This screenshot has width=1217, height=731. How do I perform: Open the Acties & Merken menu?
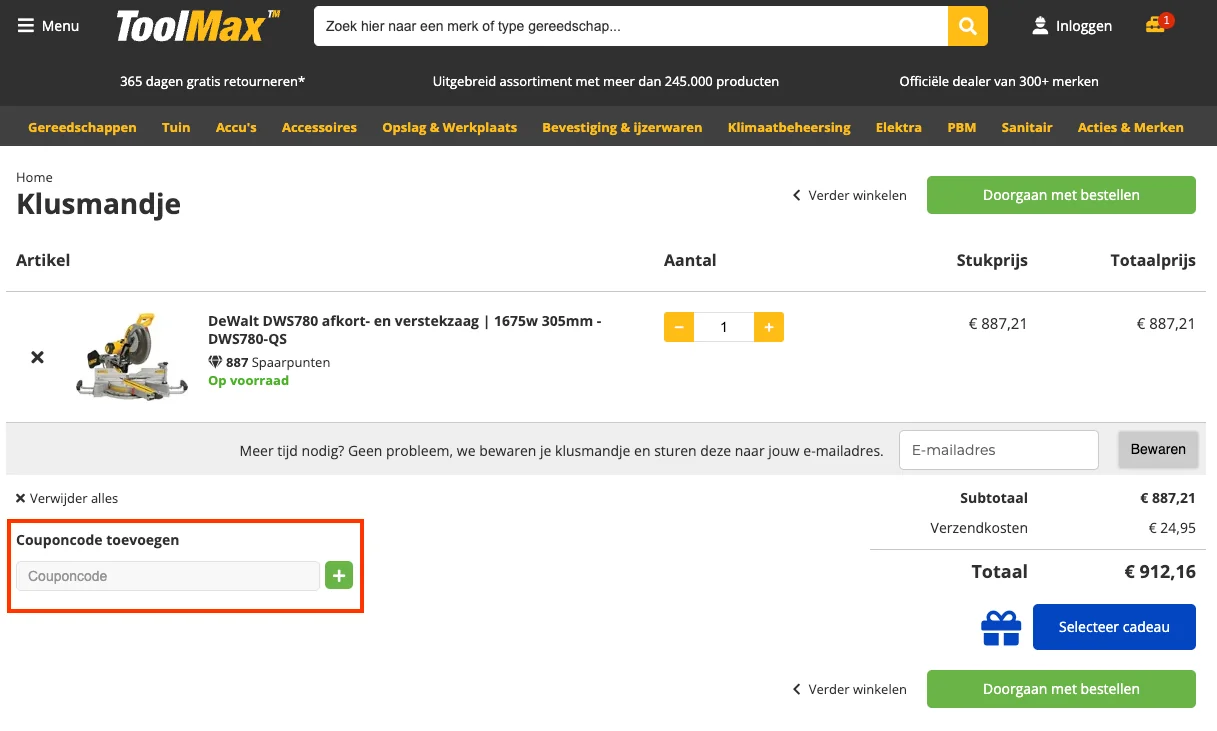1130,127
